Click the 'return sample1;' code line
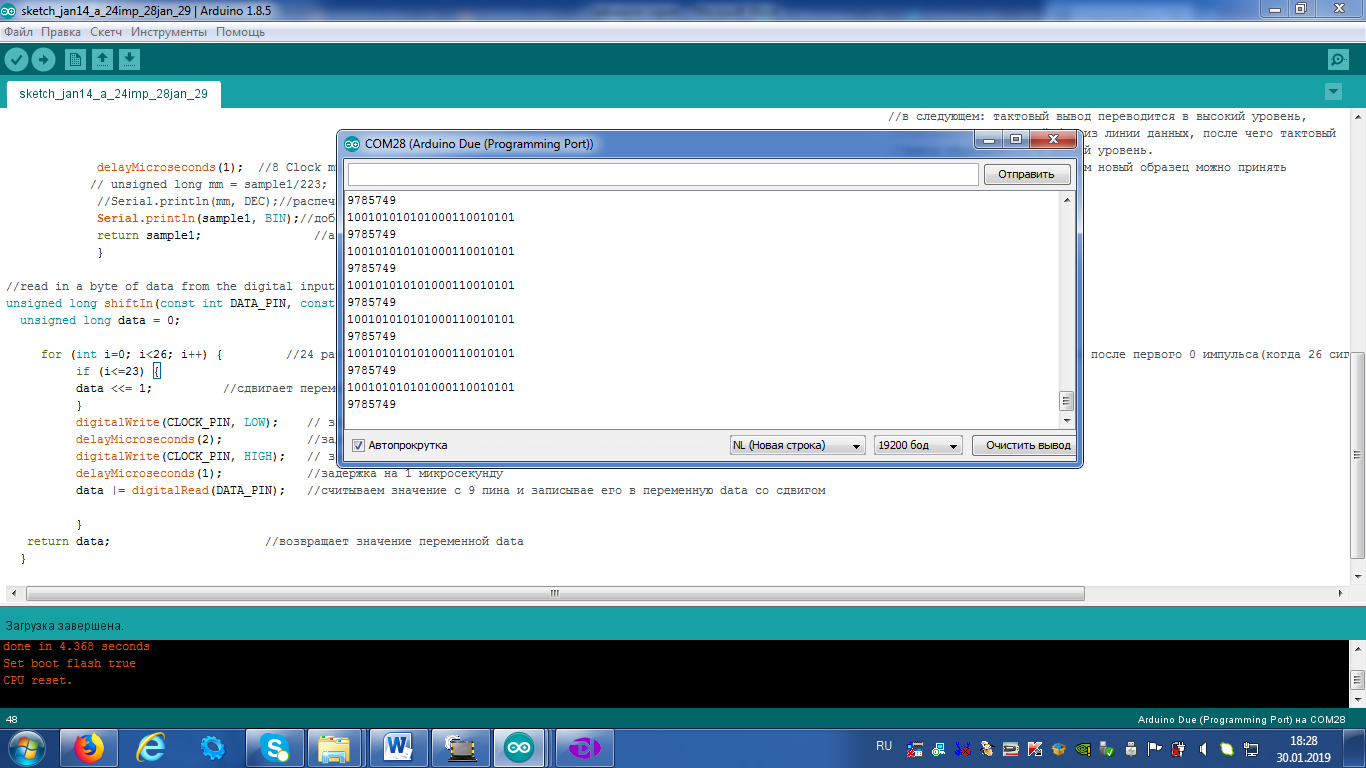The width and height of the screenshot is (1366, 768). coord(149,235)
